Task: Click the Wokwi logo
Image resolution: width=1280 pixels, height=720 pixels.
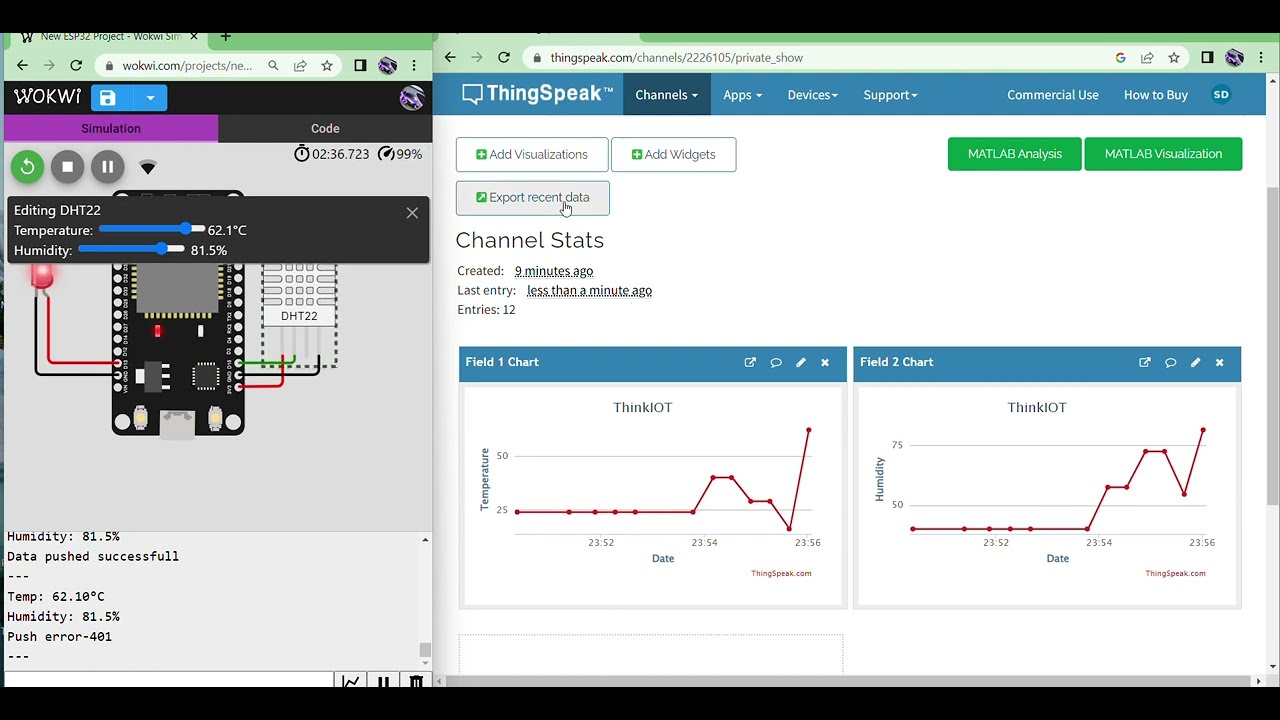Action: point(47,97)
